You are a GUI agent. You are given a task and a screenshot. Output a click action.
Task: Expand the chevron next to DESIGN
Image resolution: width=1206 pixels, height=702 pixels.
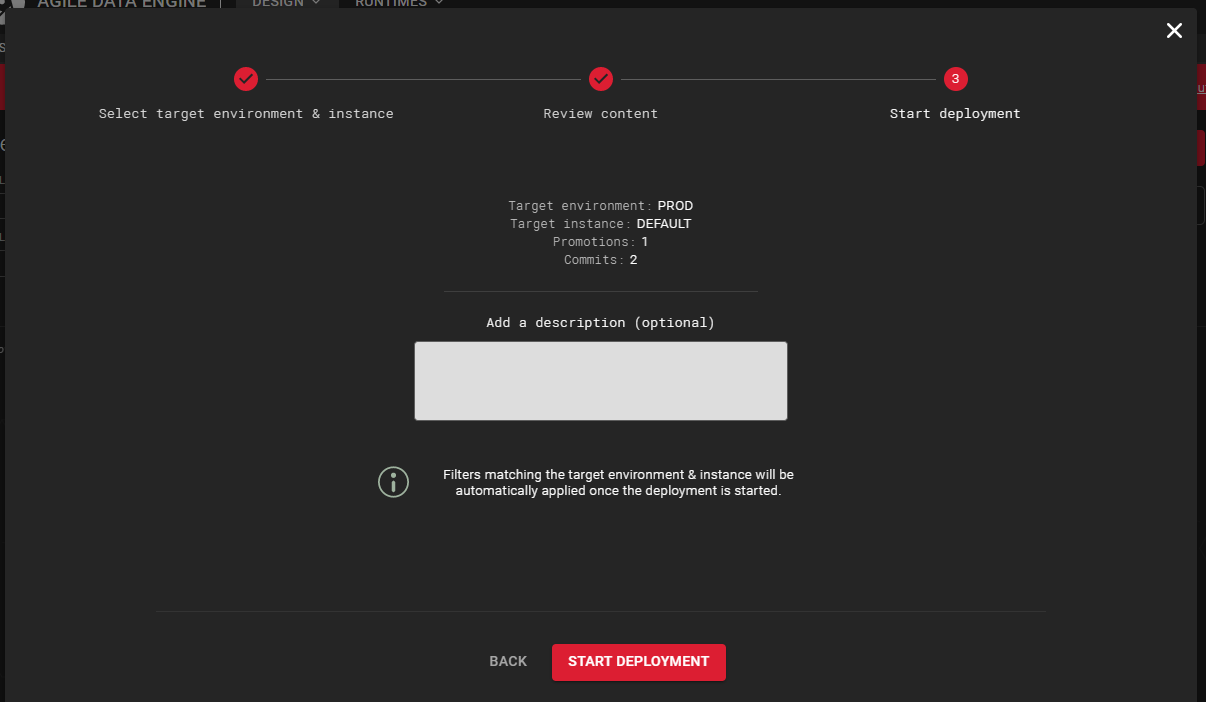(316, 4)
